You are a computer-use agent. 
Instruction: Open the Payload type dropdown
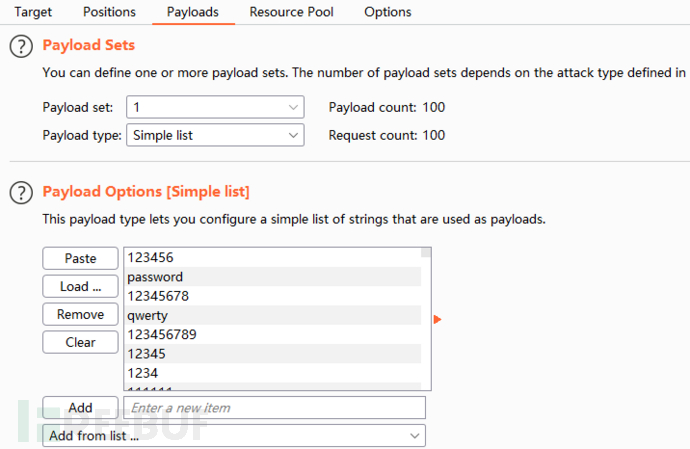[214, 135]
